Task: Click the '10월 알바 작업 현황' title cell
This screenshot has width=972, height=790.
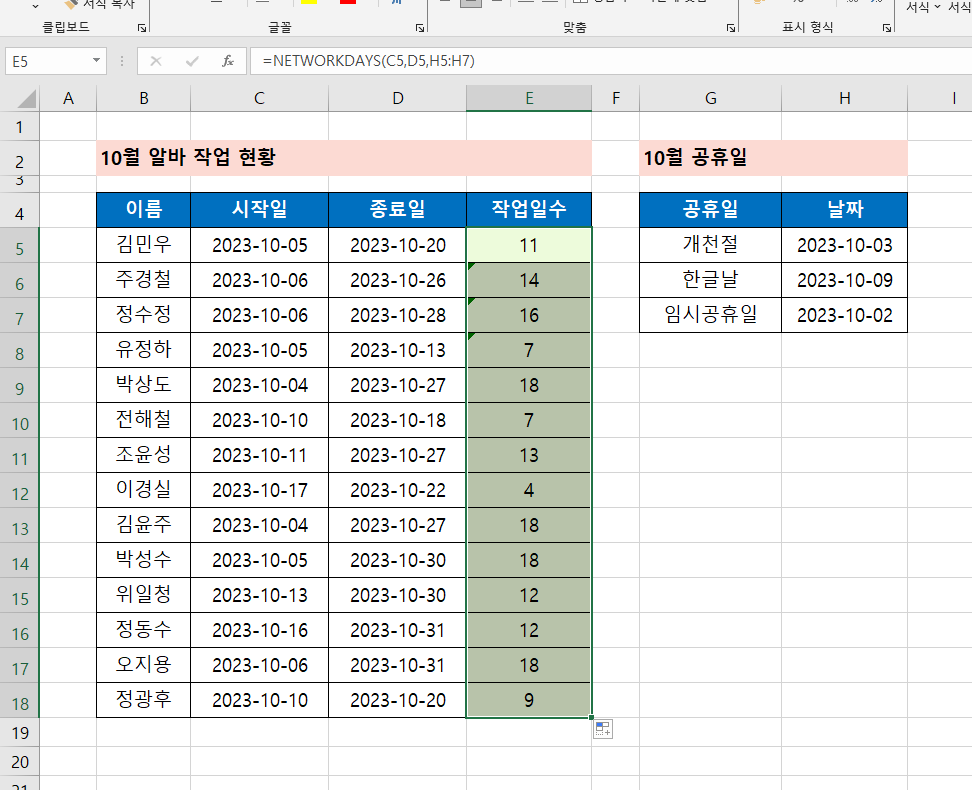Action: point(344,158)
